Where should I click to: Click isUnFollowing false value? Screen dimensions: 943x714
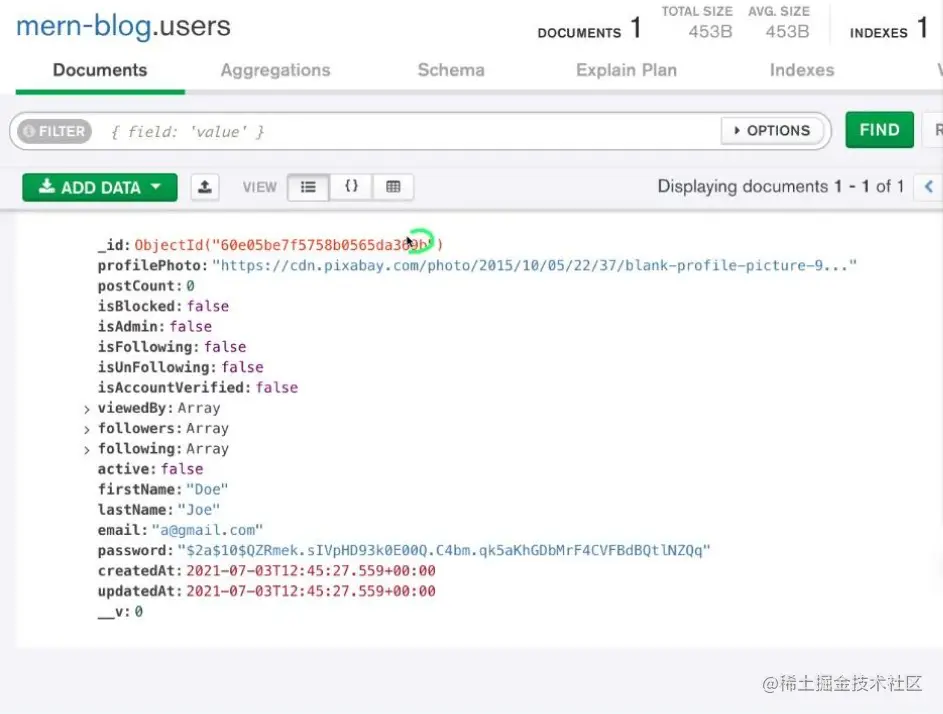242,367
